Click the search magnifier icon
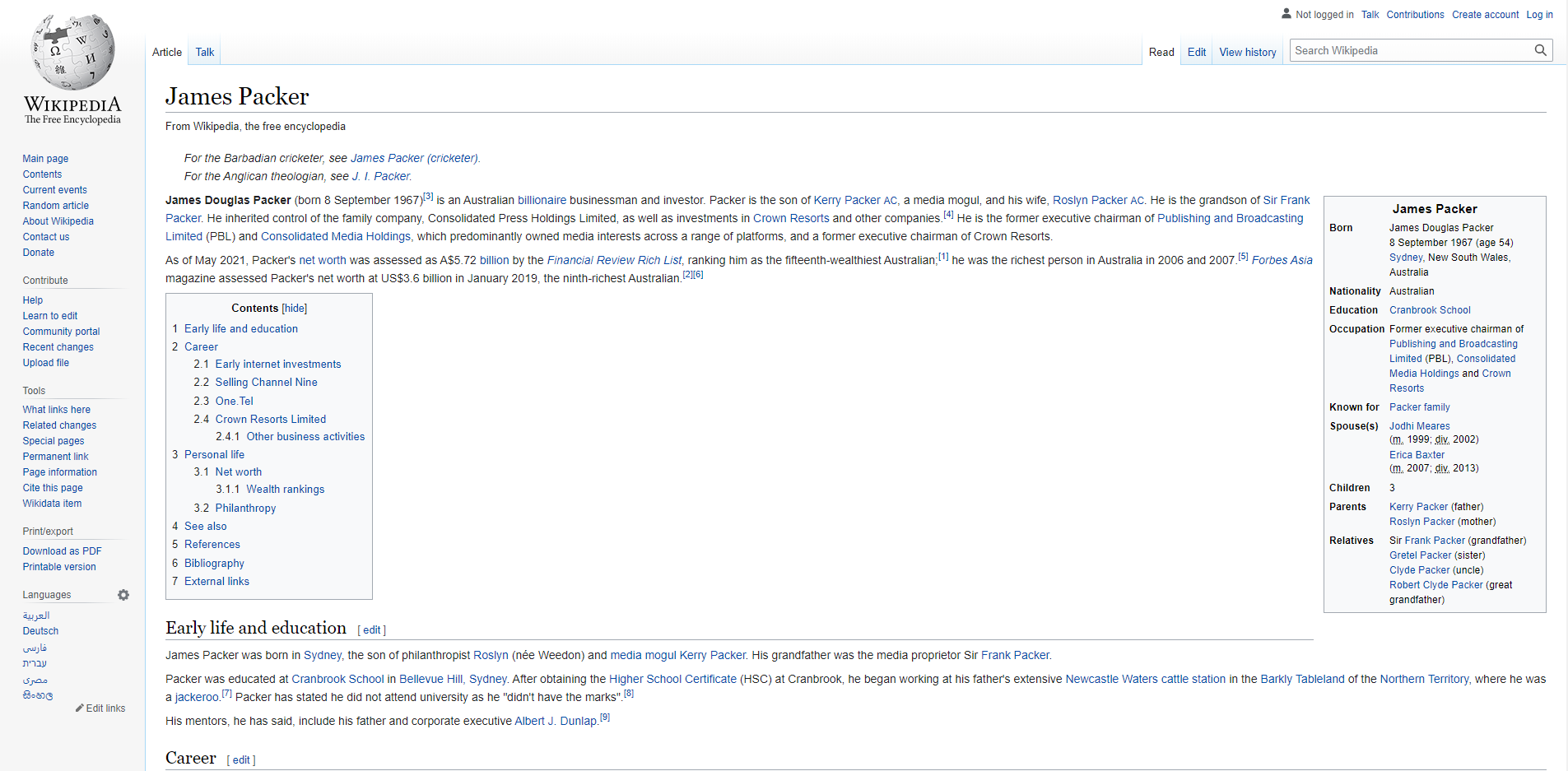Viewport: 1568px width, 771px height. pos(1541,50)
